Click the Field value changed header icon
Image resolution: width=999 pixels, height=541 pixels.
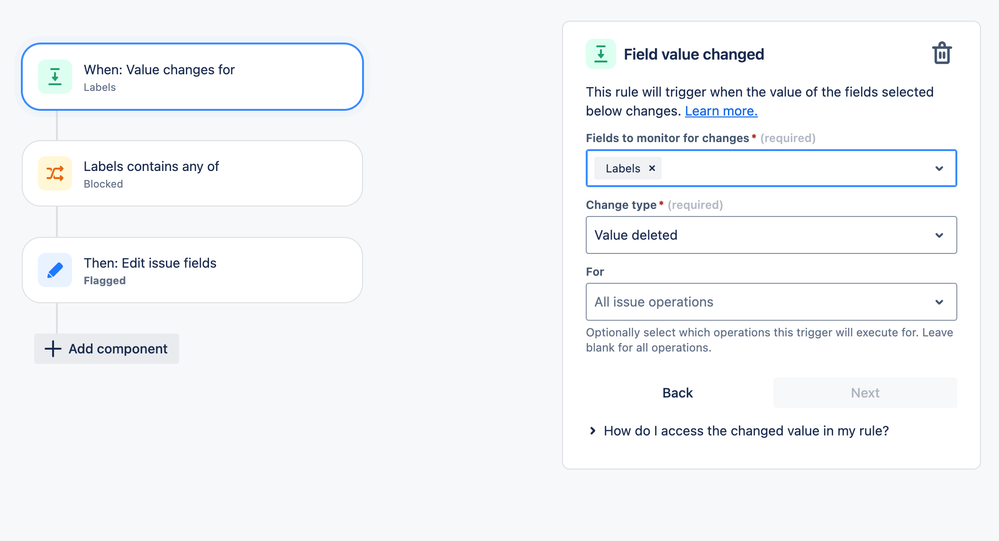(x=601, y=54)
